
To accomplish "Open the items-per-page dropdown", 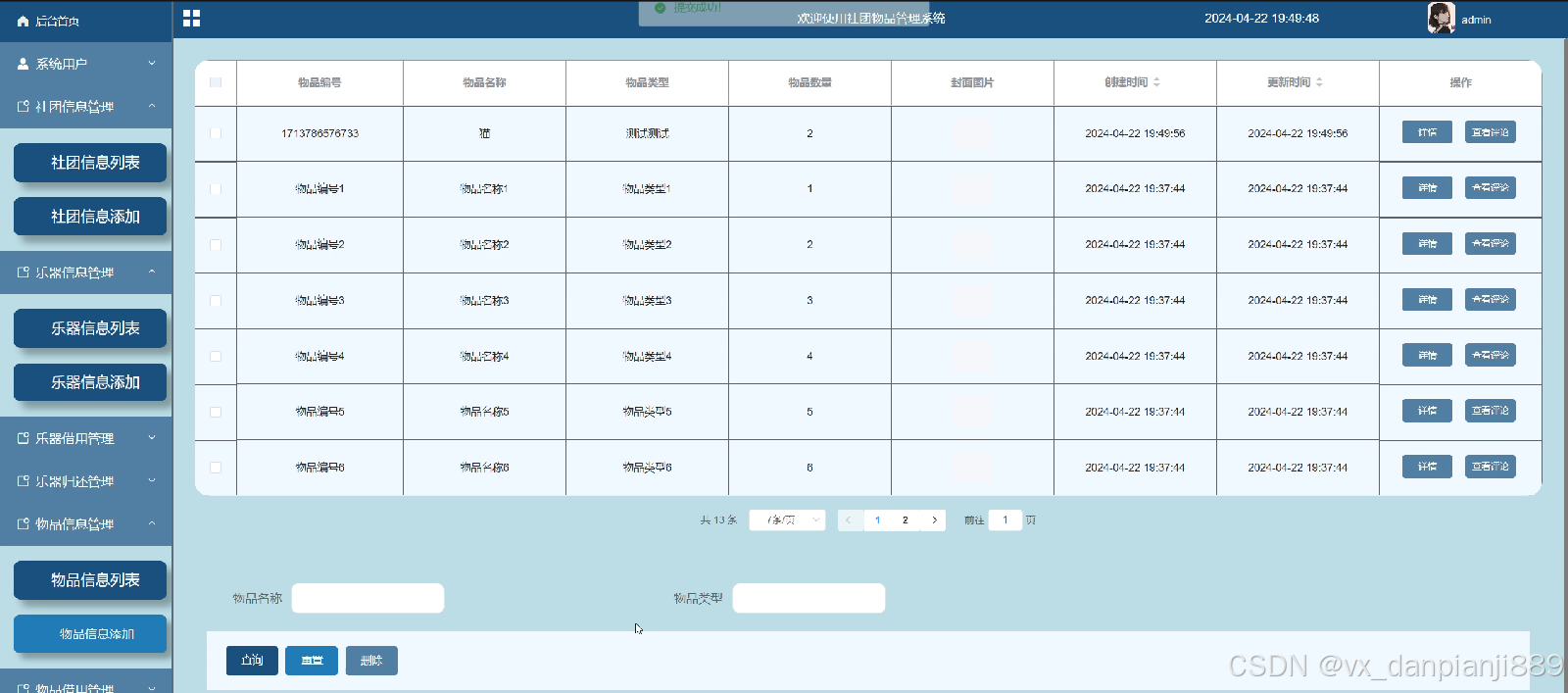I will (787, 520).
